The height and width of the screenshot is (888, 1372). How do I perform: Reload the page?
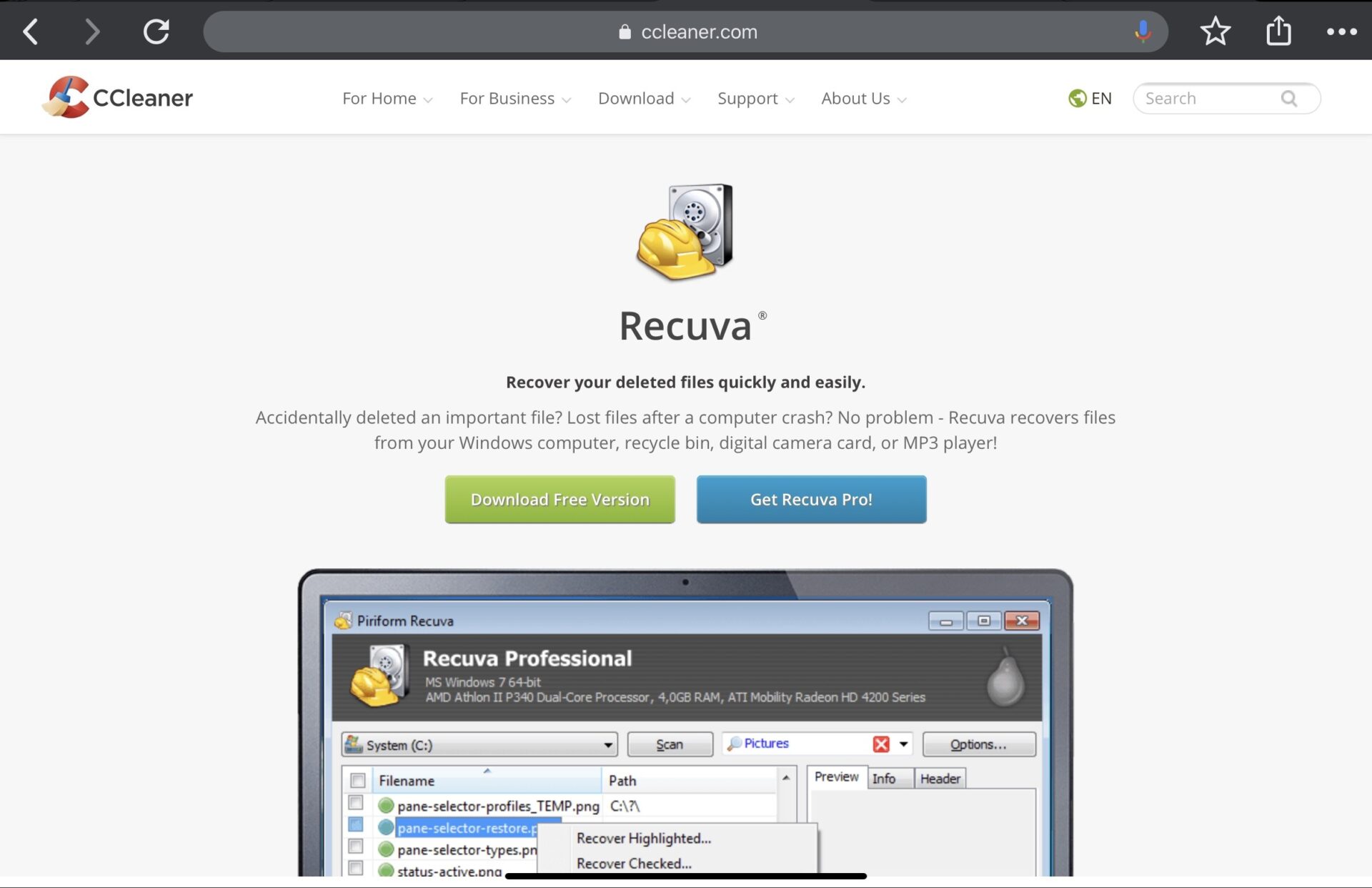coord(156,31)
